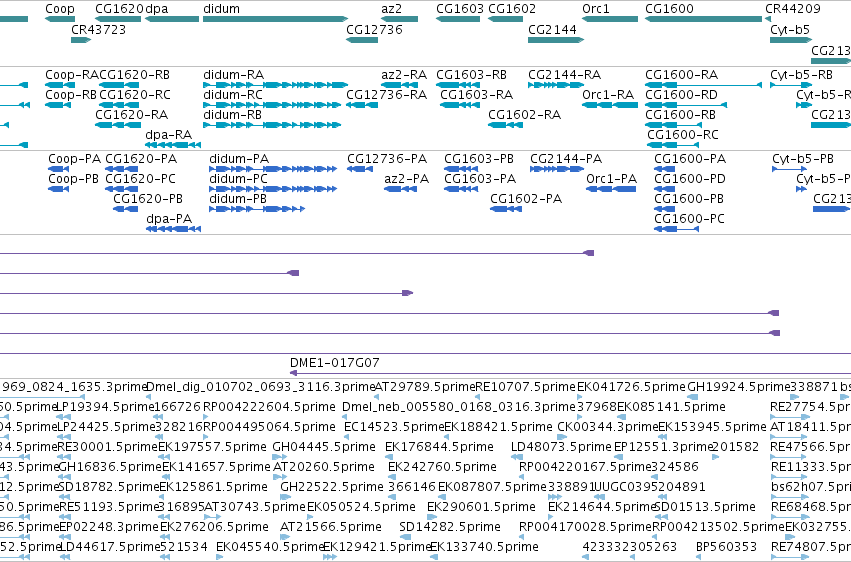Click the dpa-PA protein label
The image size is (851, 562).
(x=169, y=219)
